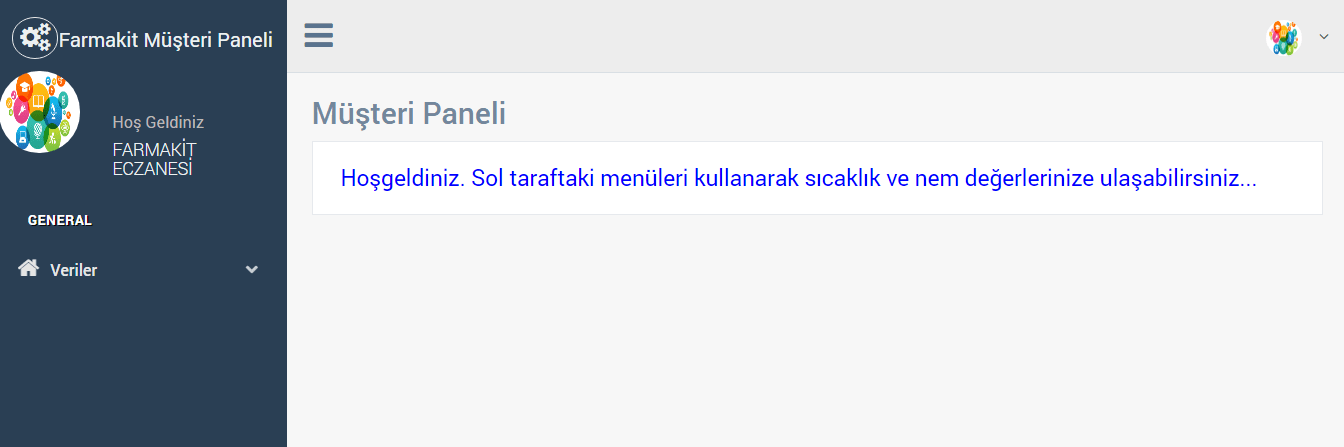This screenshot has width=1344, height=447.
Task: Open the dropdown arrow next to top-right avatar
Action: (1324, 37)
